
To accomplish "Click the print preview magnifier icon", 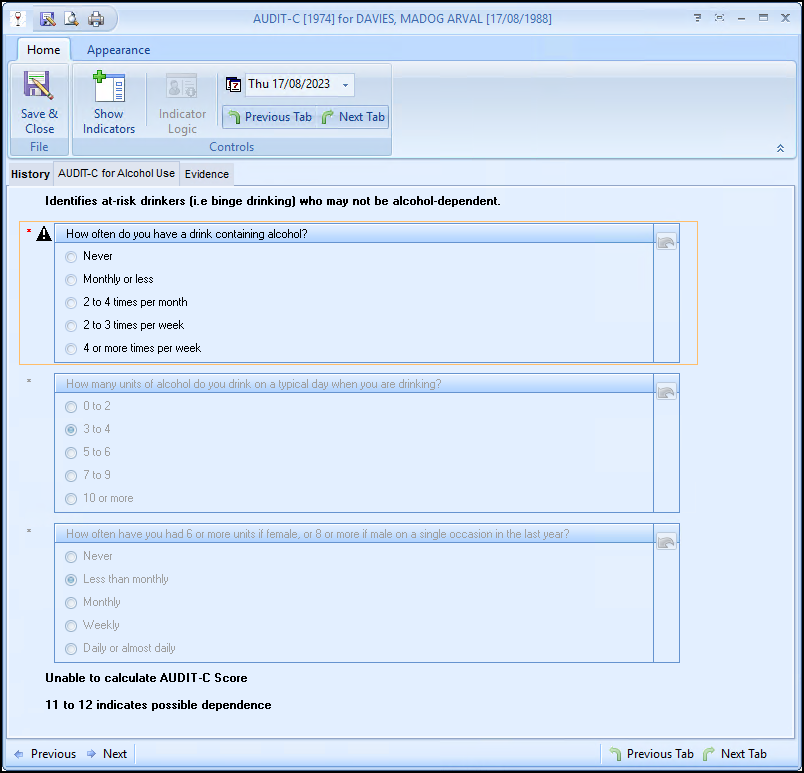I will point(72,18).
